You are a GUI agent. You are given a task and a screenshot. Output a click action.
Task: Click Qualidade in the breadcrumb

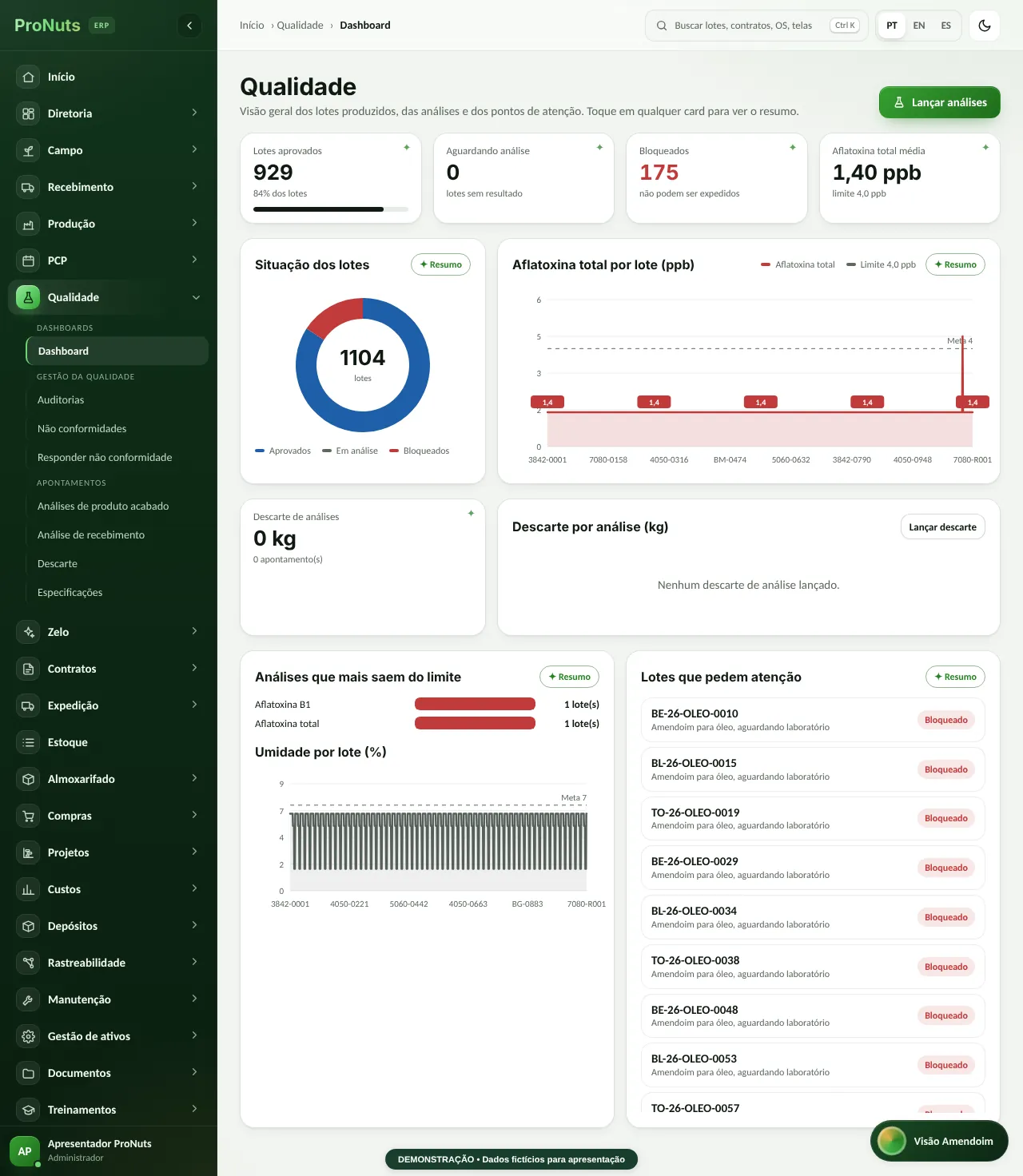point(300,26)
